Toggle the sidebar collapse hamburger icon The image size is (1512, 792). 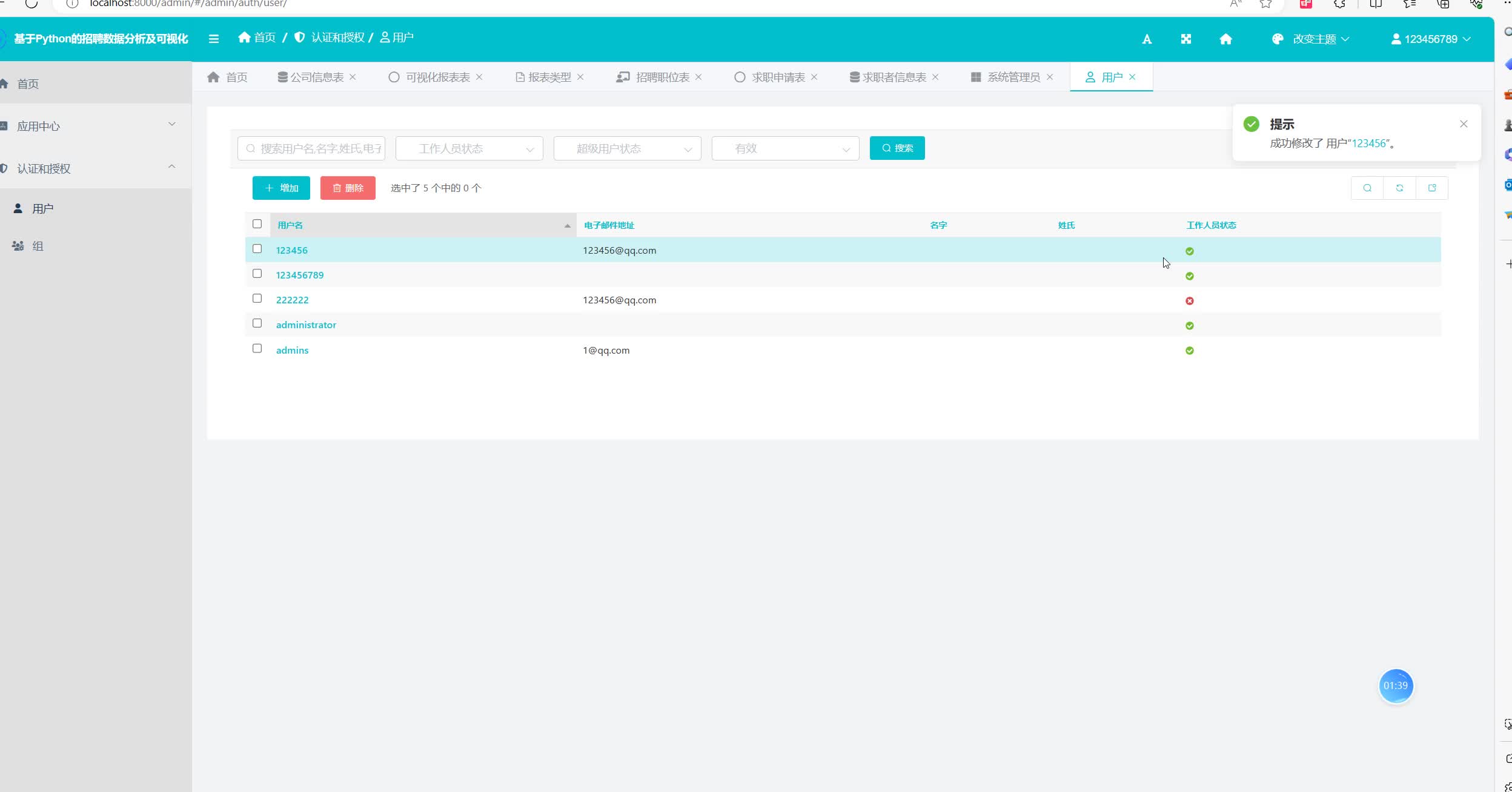tap(213, 39)
